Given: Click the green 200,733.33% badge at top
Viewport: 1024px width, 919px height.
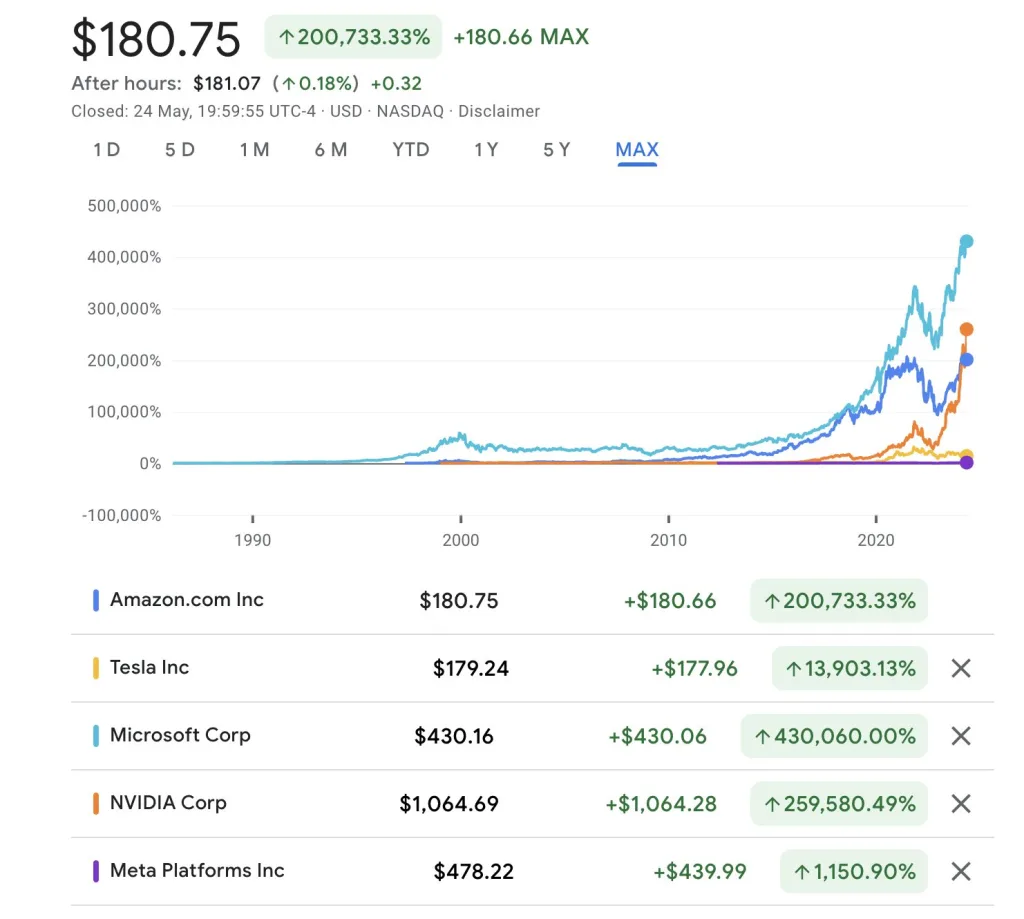Looking at the screenshot, I should point(353,38).
